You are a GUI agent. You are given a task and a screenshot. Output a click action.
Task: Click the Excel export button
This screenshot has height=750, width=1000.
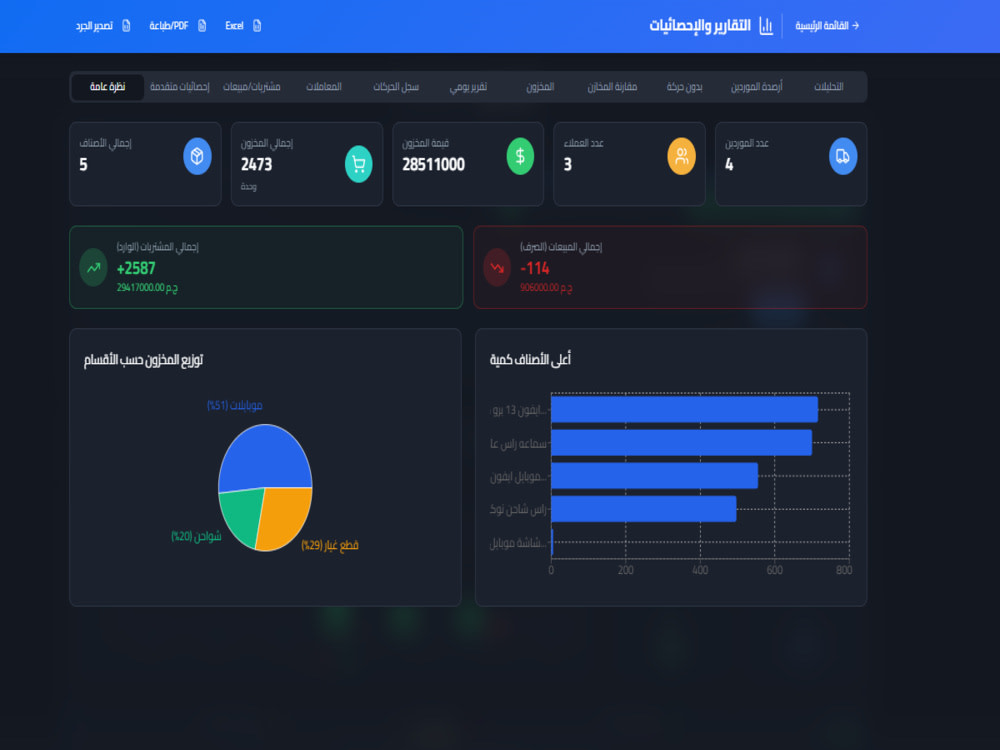(243, 26)
